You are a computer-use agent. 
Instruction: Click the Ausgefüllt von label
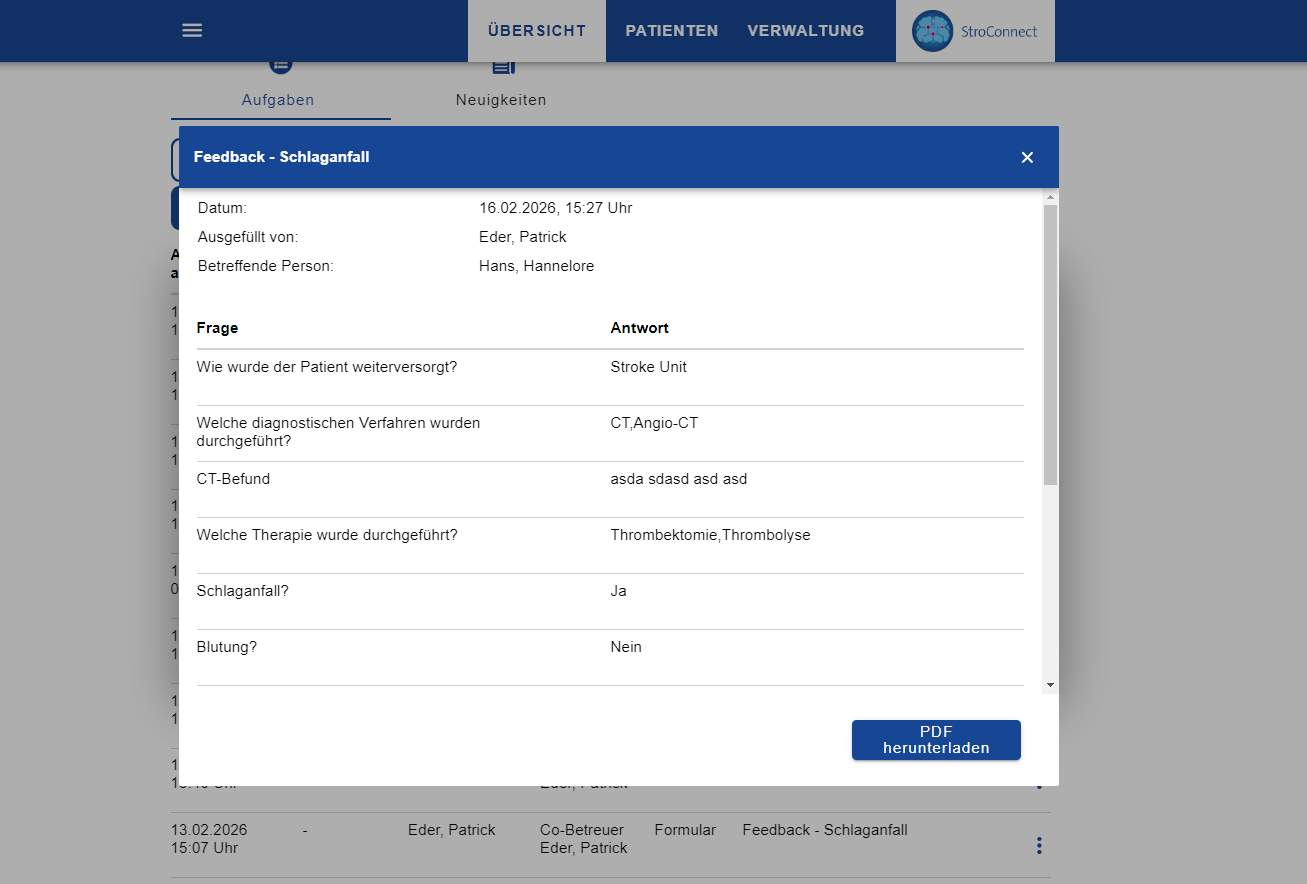pyautogui.click(x=248, y=237)
